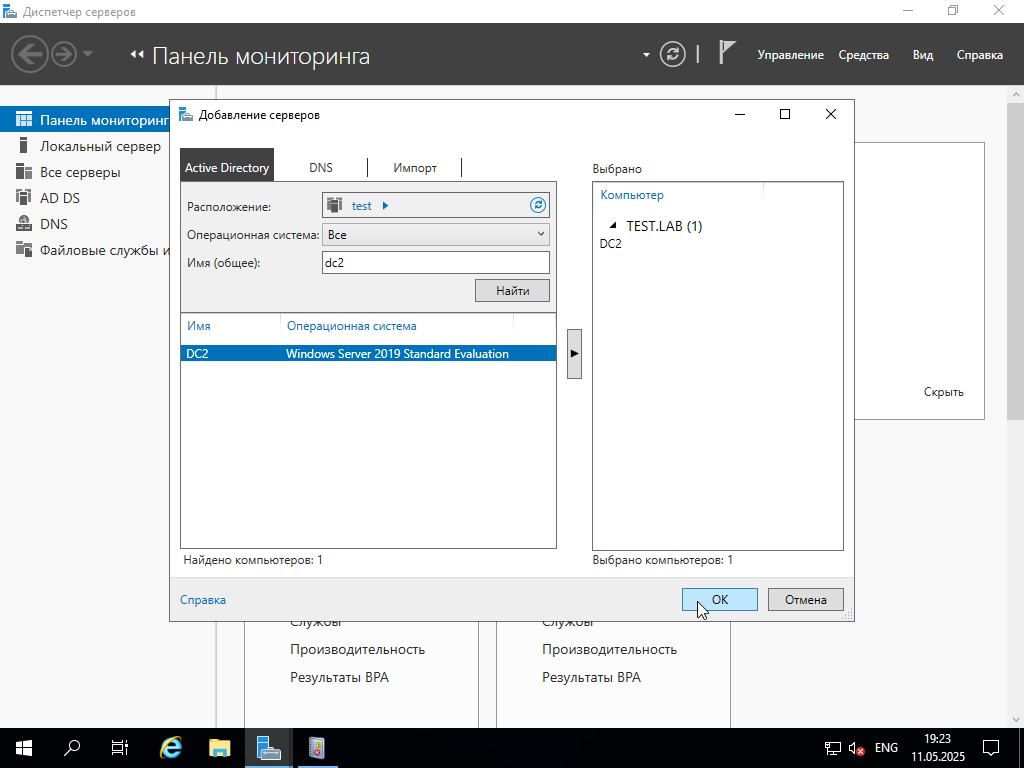The image size is (1024, 768).
Task: Click the forward navigation arrow in Server Manager
Action: coord(64,54)
